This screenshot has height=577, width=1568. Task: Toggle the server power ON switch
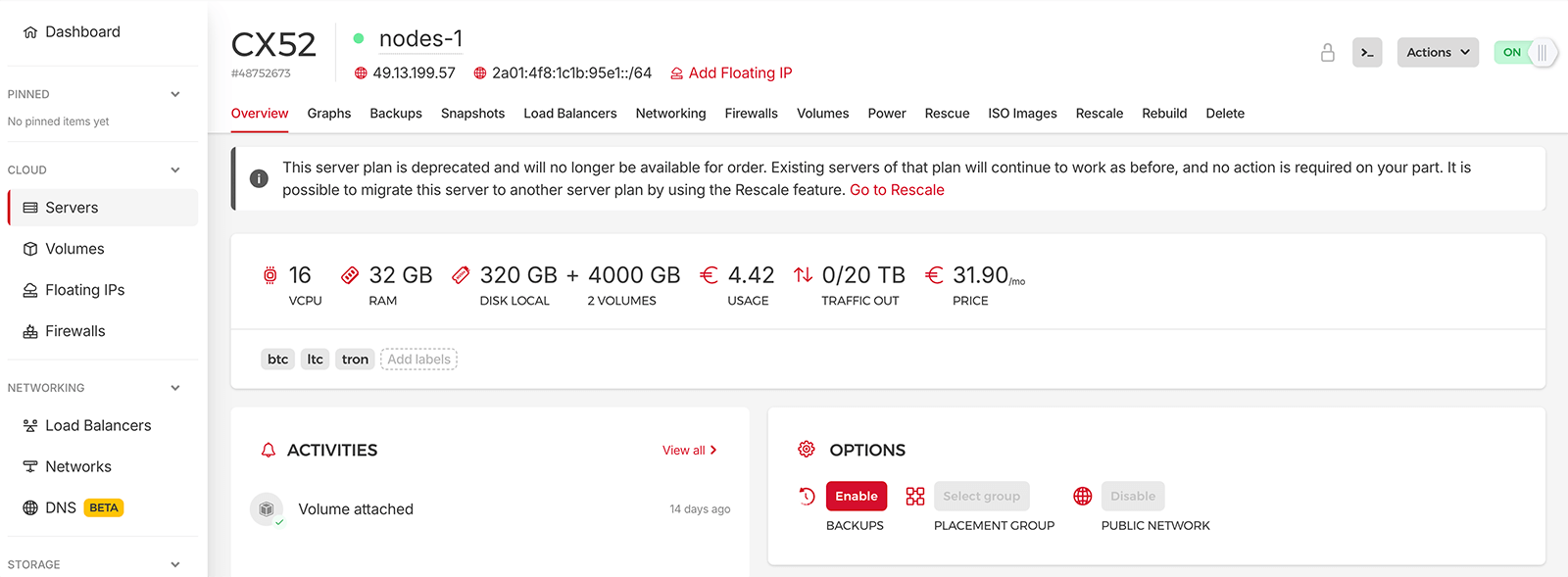pyautogui.click(x=1525, y=53)
